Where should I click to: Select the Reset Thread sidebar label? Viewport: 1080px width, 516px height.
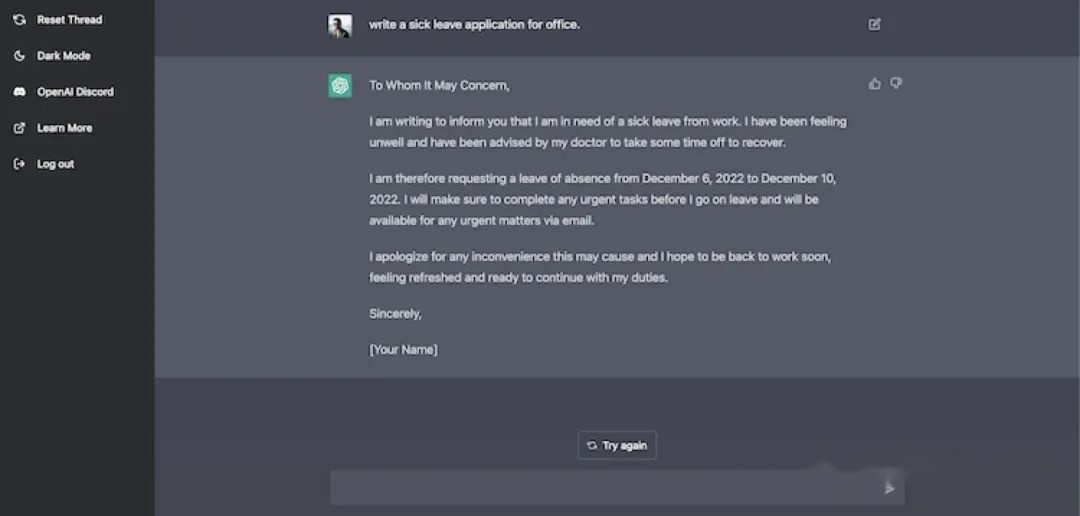pyautogui.click(x=70, y=20)
